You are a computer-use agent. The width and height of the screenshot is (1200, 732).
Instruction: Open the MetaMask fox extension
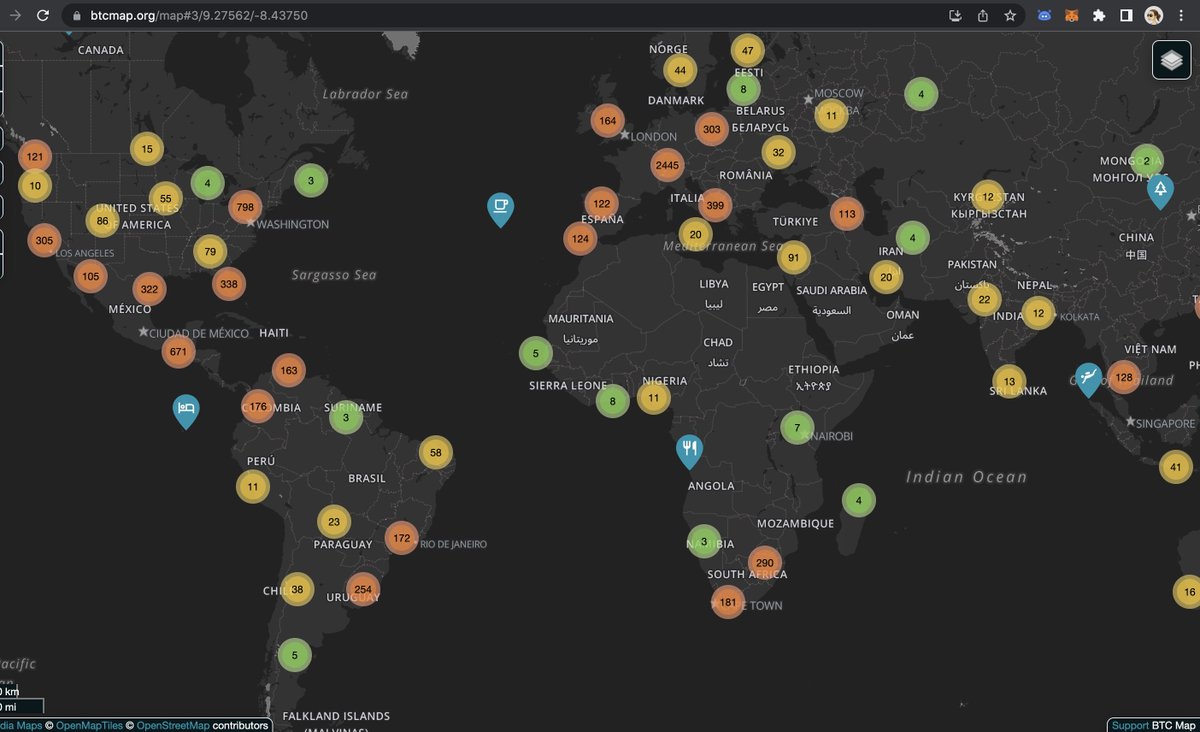click(1072, 15)
